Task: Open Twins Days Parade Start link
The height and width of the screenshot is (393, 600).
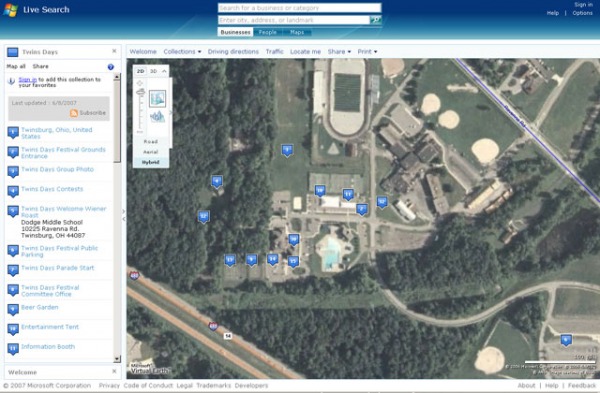Action: (x=57, y=268)
